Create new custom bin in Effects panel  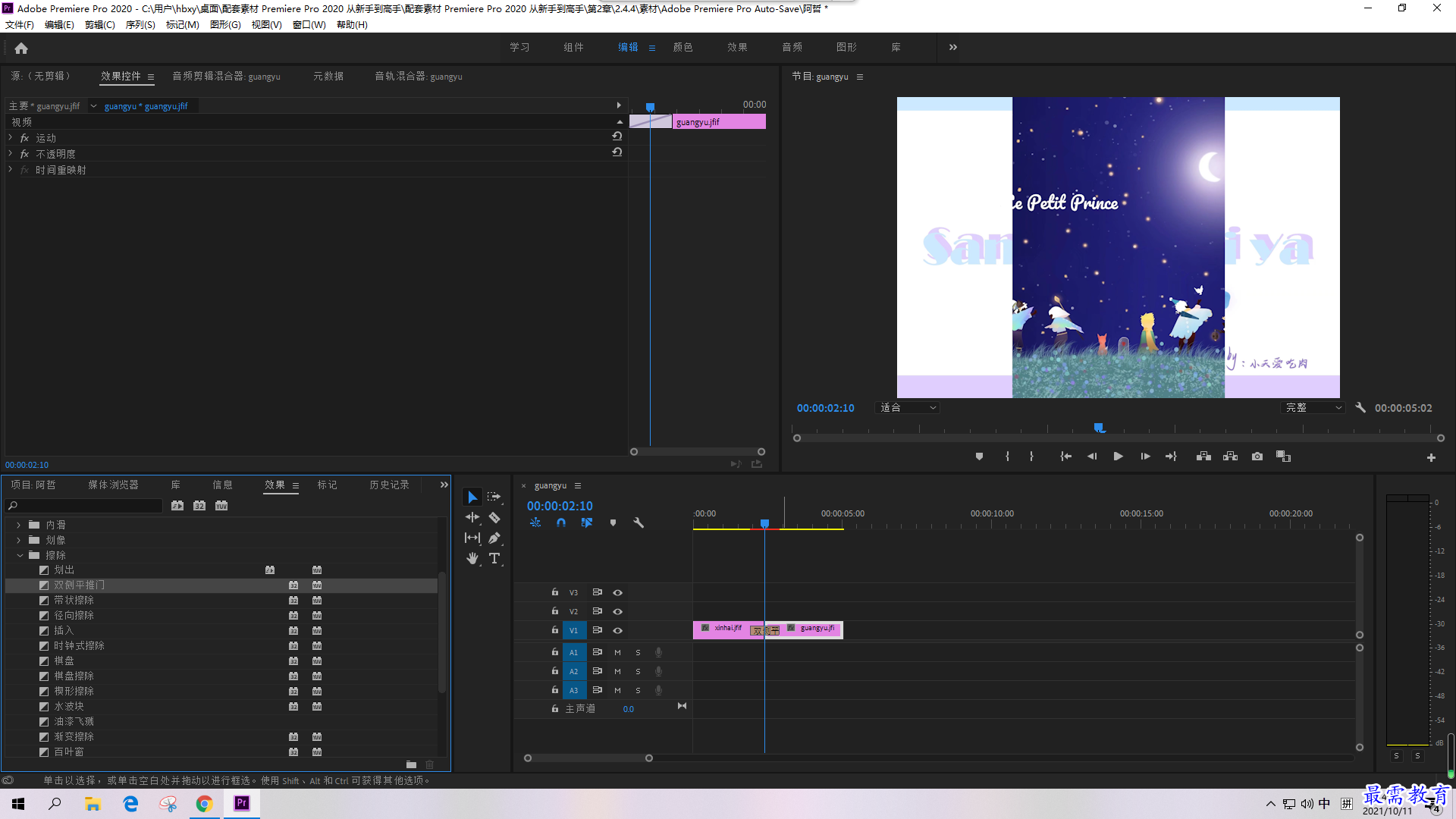tap(411, 764)
